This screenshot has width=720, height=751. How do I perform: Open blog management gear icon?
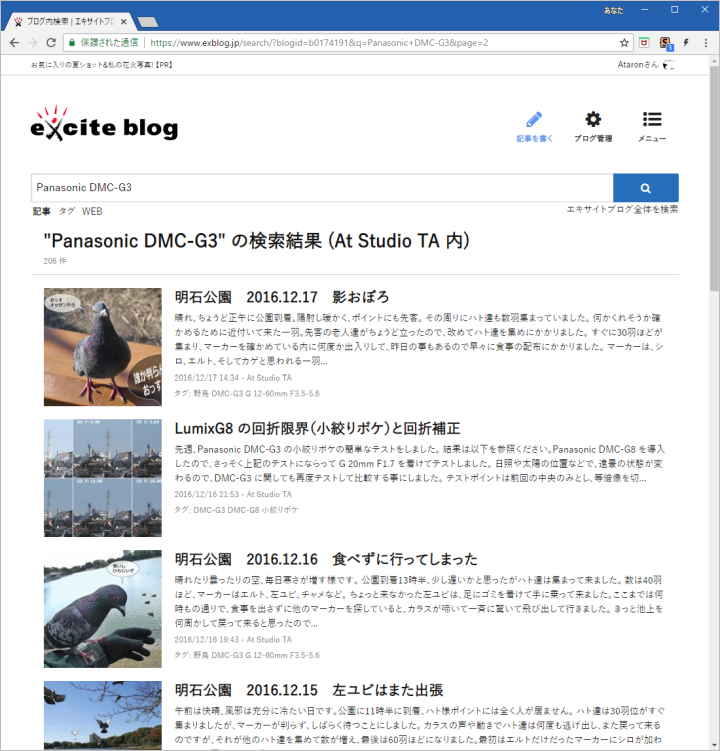tap(593, 119)
